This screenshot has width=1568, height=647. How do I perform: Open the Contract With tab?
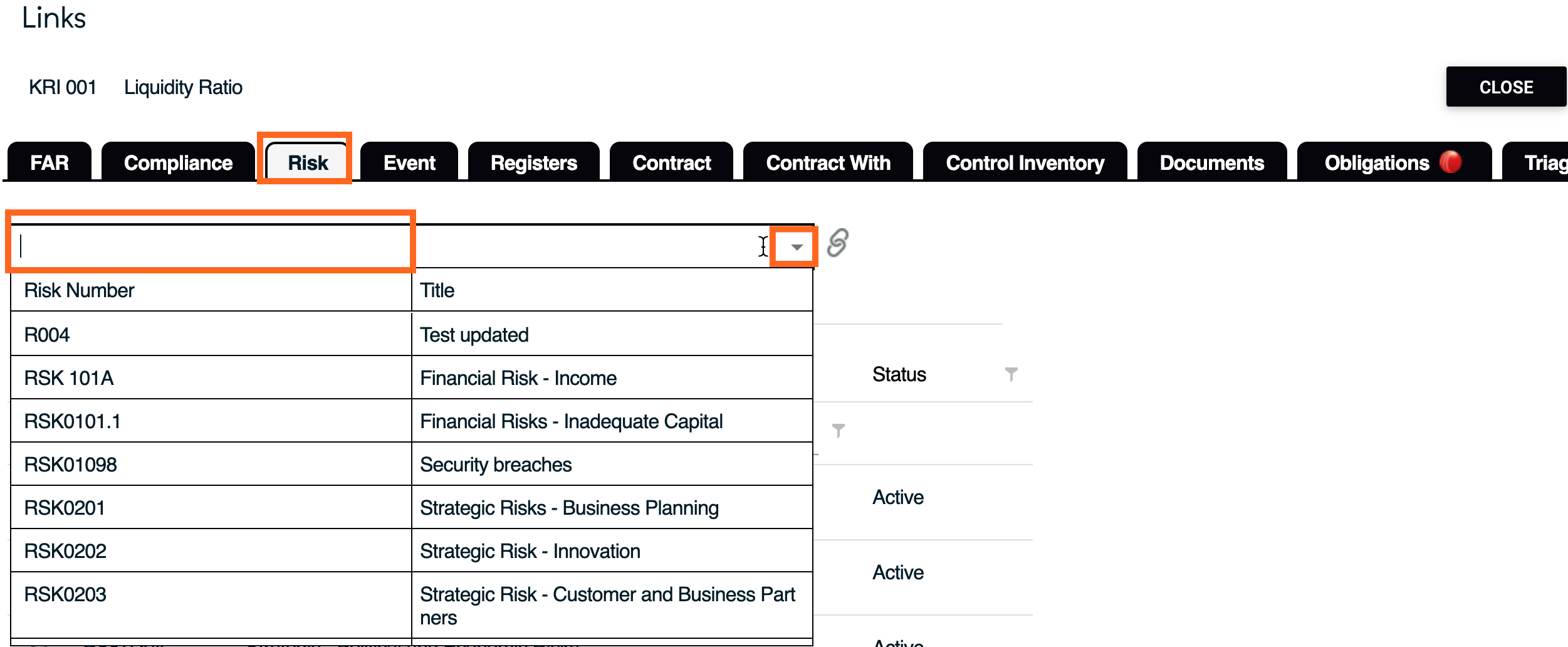[828, 162]
